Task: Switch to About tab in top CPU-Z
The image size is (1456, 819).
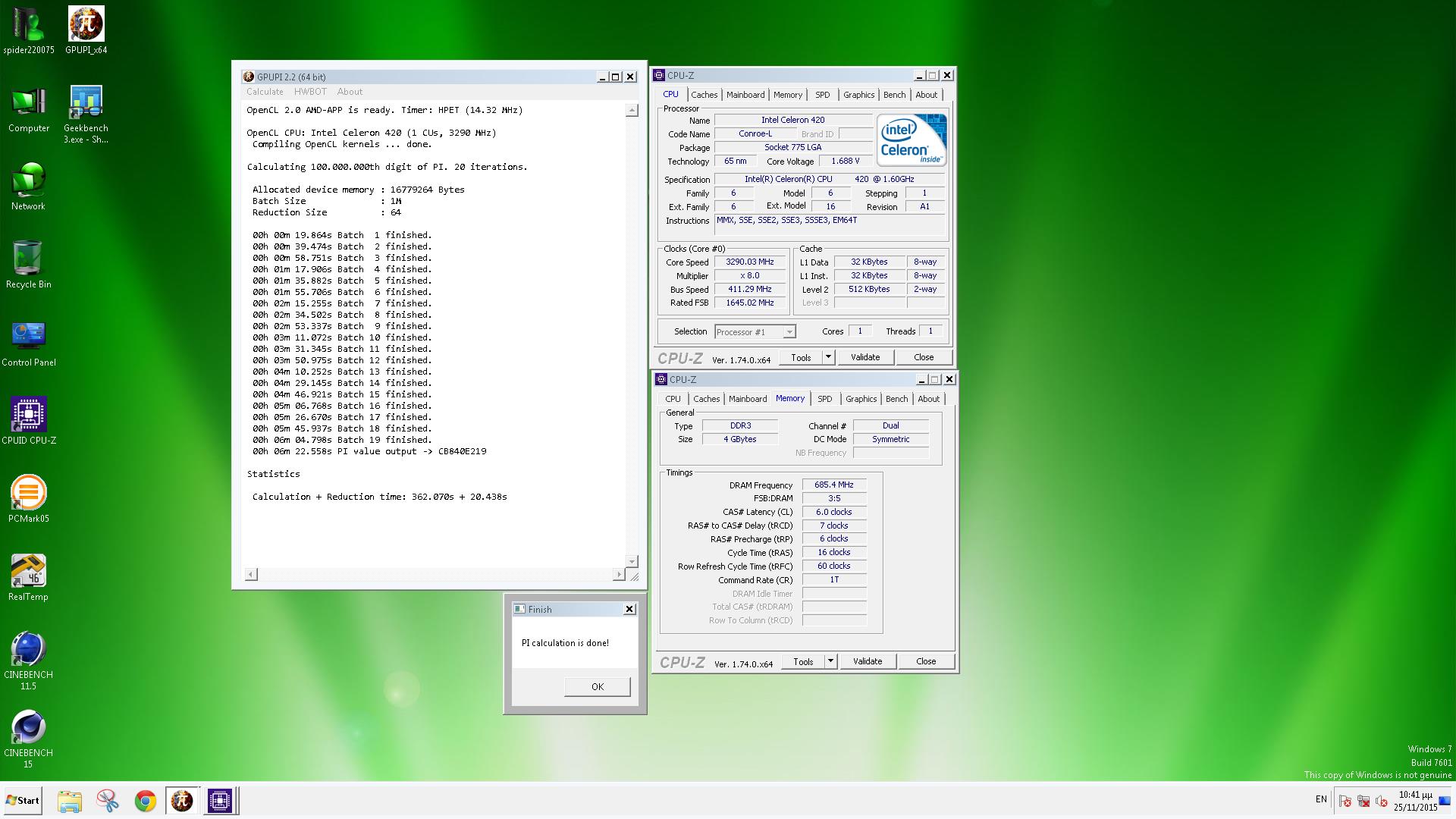Action: pyautogui.click(x=927, y=95)
